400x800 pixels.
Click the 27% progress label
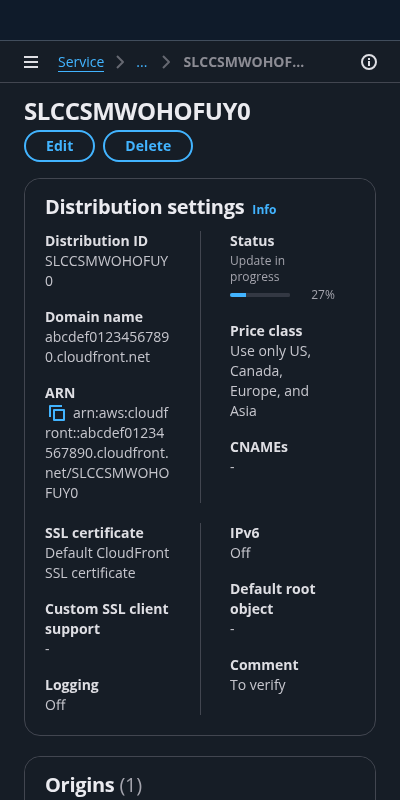click(x=323, y=294)
